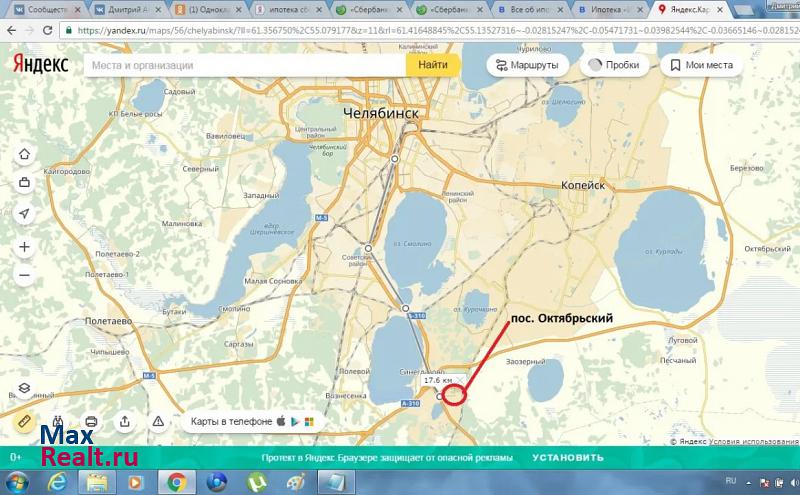Open Internet Explorer from the taskbar

(x=57, y=482)
